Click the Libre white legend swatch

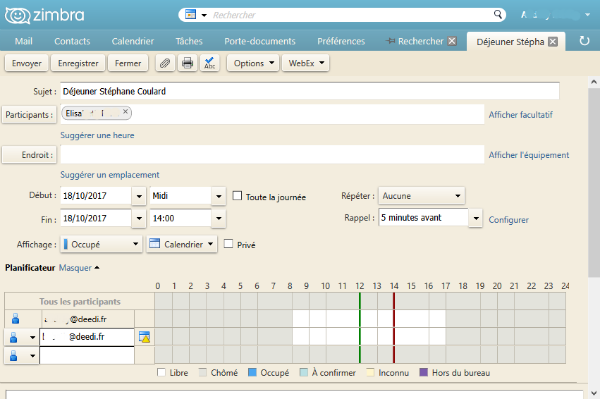point(161,372)
